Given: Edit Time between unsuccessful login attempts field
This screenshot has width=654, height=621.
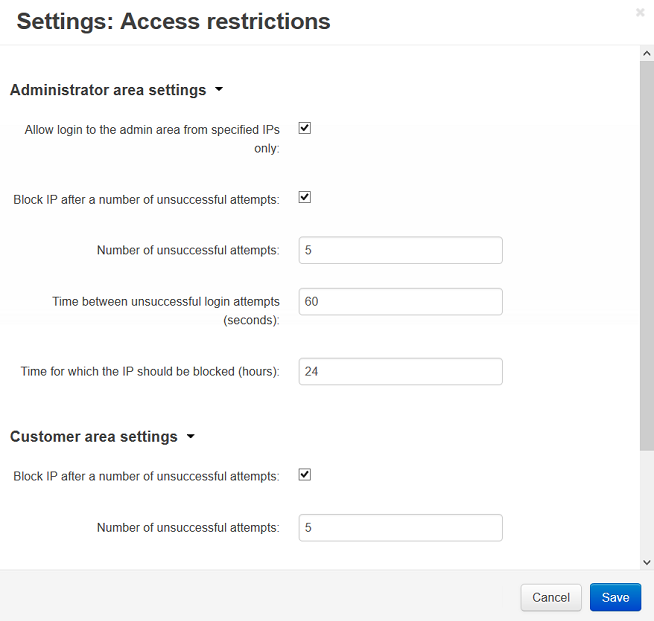Looking at the screenshot, I should [x=400, y=302].
